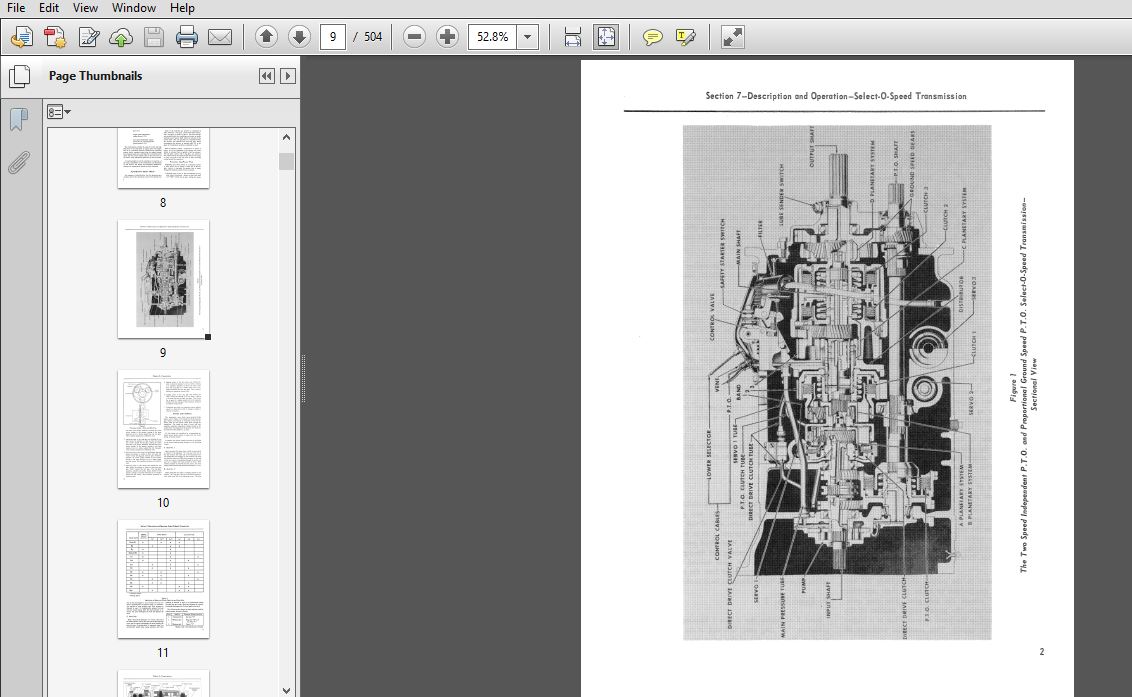Collapse the Page Thumbnails navigation pane
This screenshot has width=1132, height=697.
(266, 76)
